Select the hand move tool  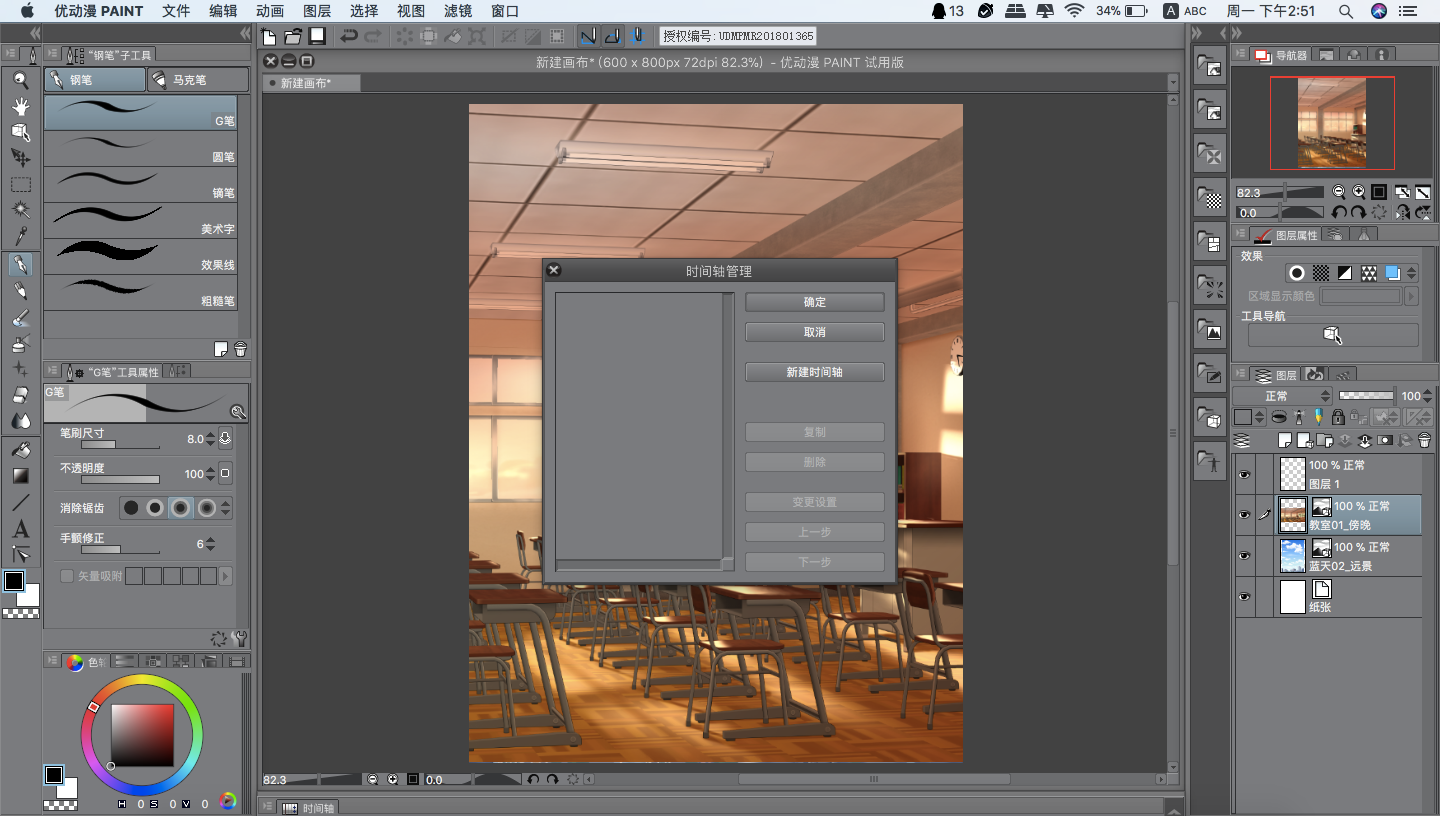coord(20,106)
